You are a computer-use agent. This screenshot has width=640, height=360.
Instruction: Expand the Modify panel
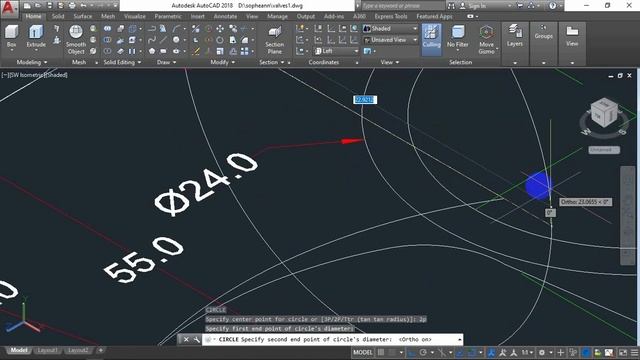point(222,62)
